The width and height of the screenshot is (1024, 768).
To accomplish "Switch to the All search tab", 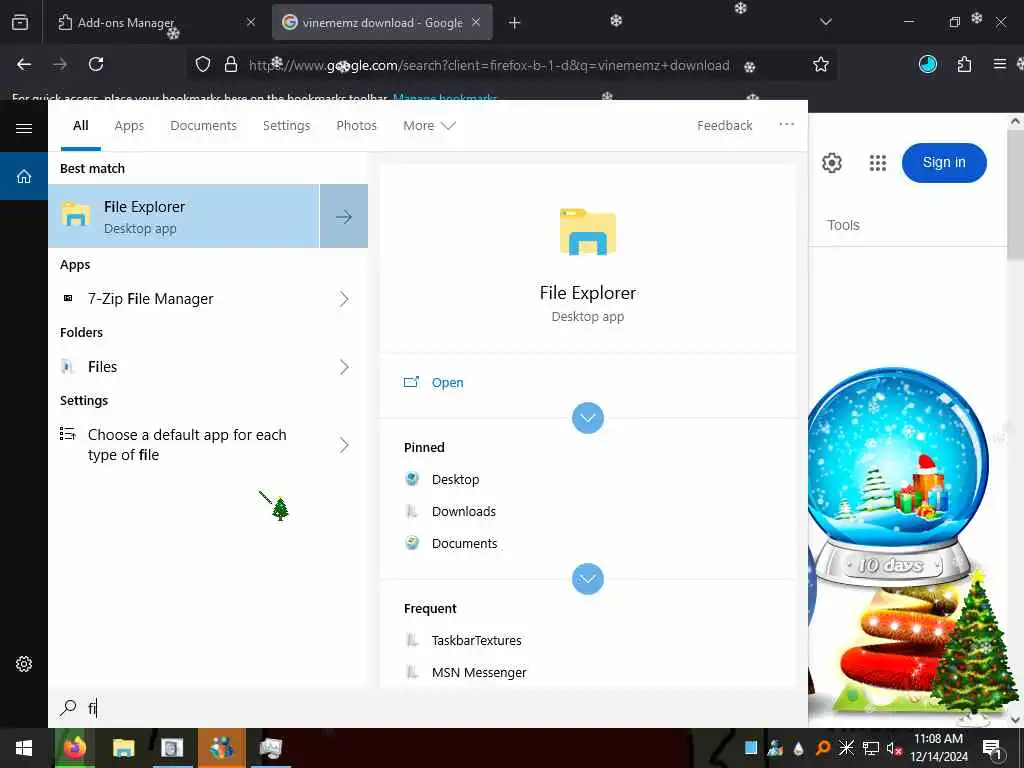I will 81,125.
